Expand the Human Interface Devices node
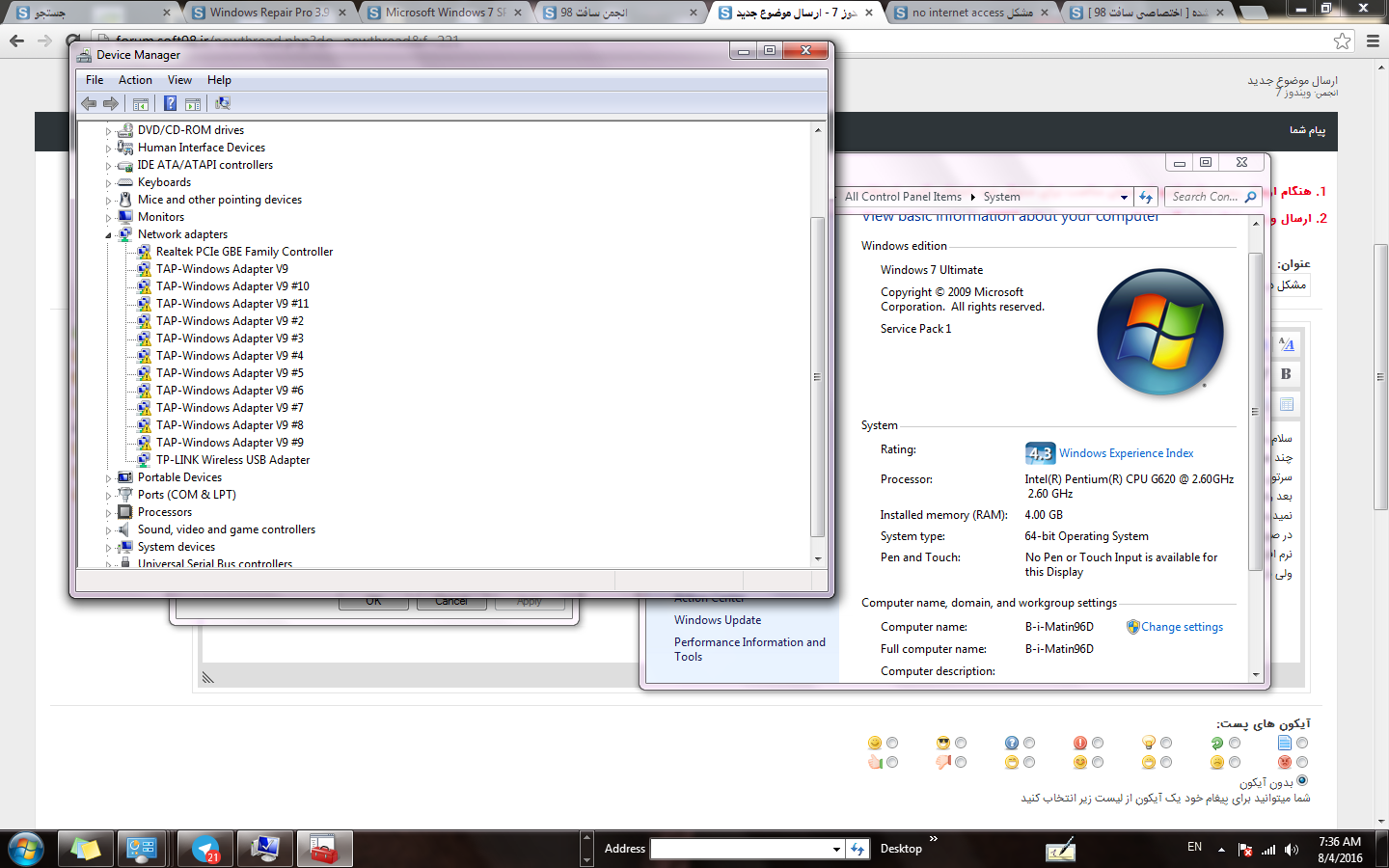 108,149
